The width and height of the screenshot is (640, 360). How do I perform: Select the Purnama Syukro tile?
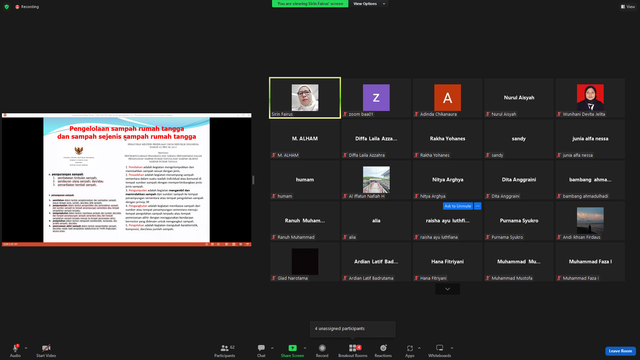click(x=519, y=221)
